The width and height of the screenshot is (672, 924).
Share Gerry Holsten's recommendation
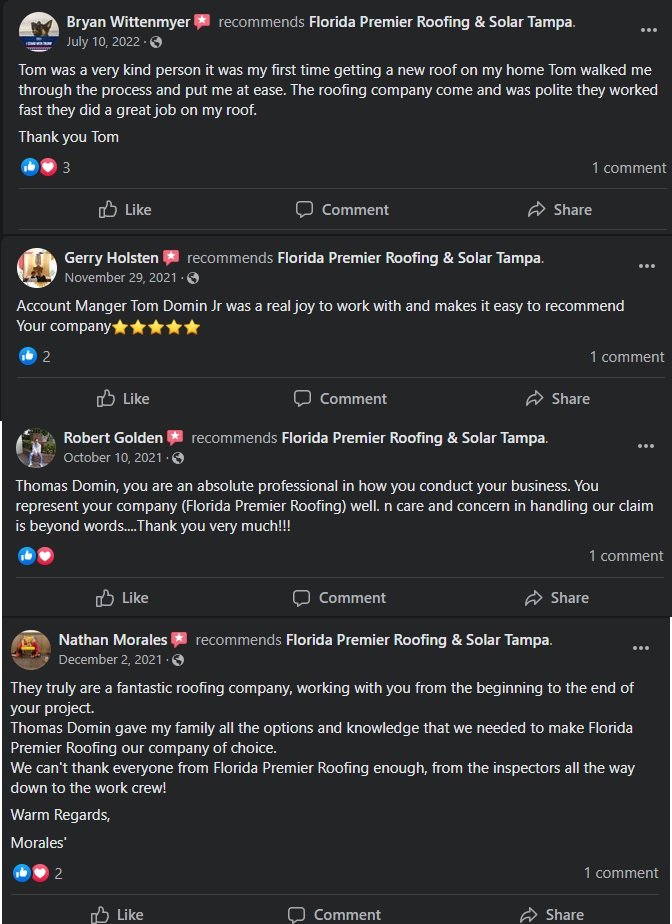558,399
